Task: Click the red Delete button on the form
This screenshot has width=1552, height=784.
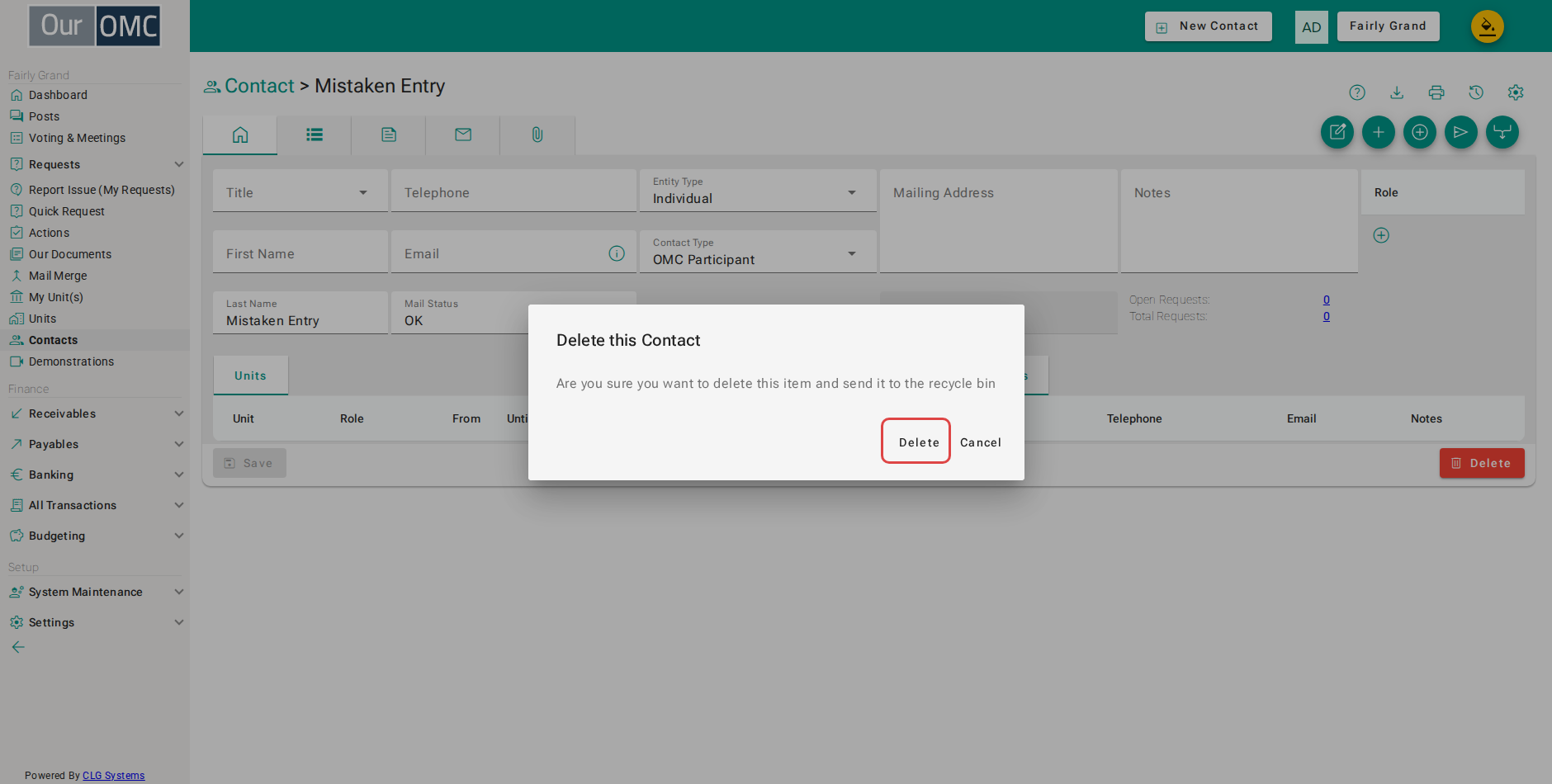Action: click(x=1482, y=463)
